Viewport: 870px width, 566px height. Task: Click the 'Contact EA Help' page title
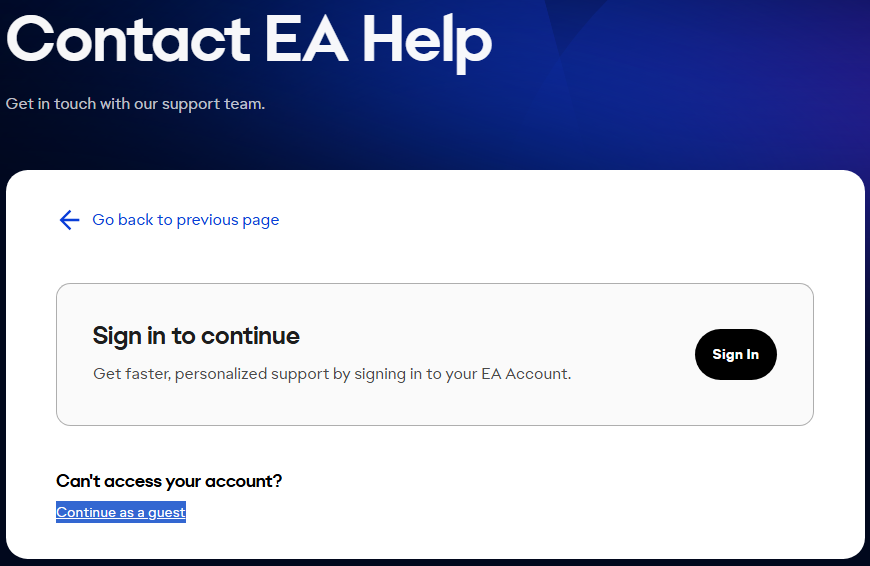click(x=249, y=40)
